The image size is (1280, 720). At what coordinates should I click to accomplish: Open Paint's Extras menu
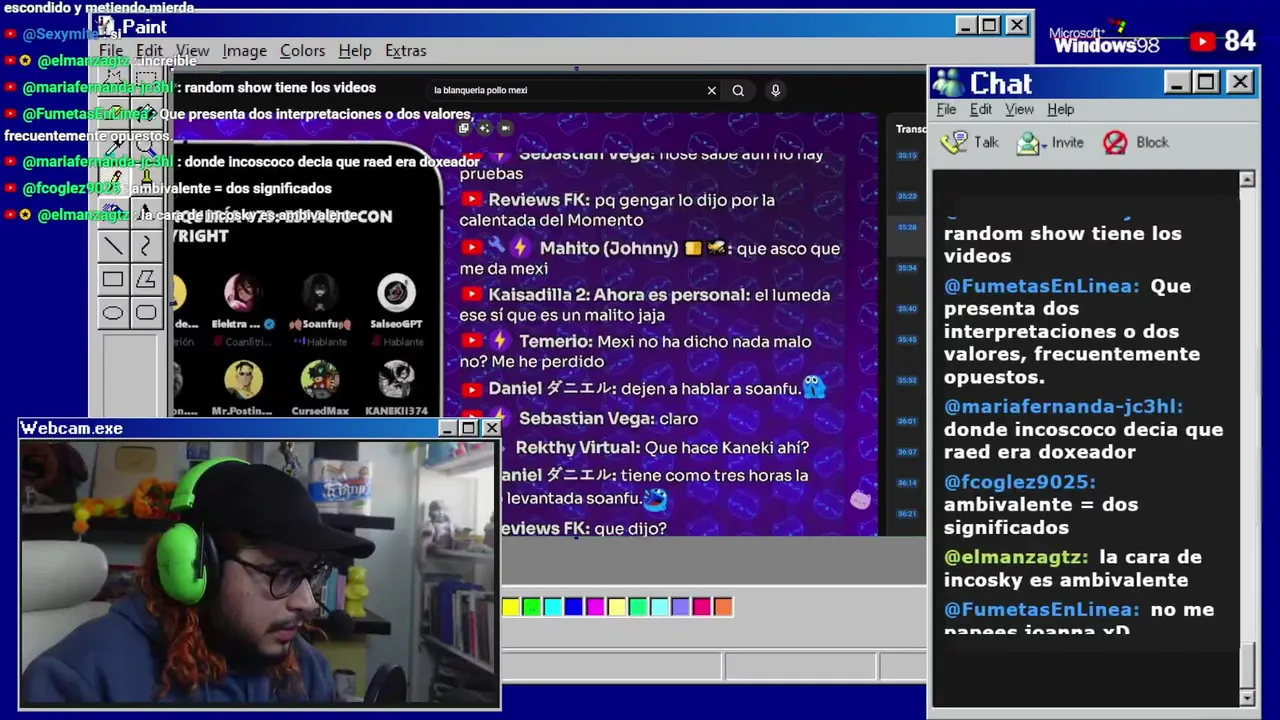tap(405, 50)
